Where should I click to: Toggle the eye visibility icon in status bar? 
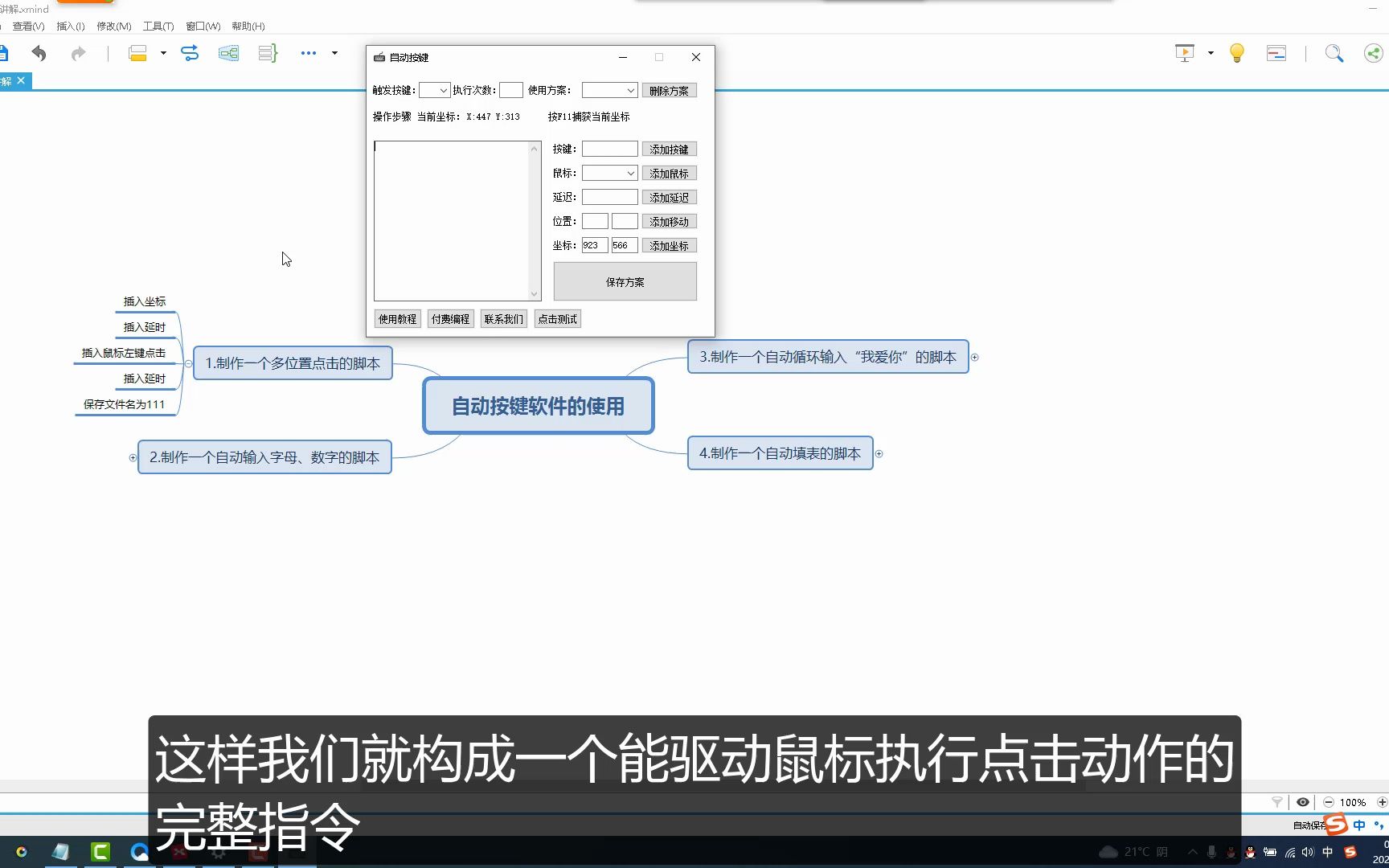point(1303,802)
